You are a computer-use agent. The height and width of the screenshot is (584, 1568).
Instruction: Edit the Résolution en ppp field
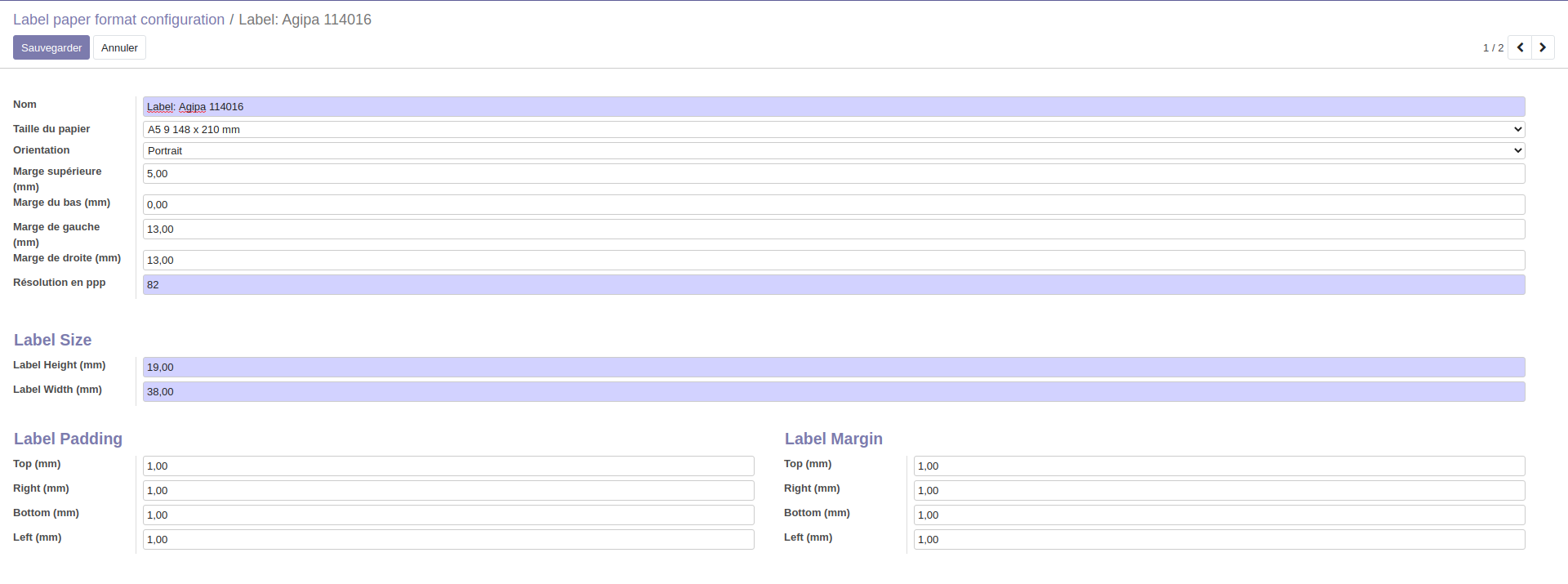pyautogui.click(x=833, y=284)
